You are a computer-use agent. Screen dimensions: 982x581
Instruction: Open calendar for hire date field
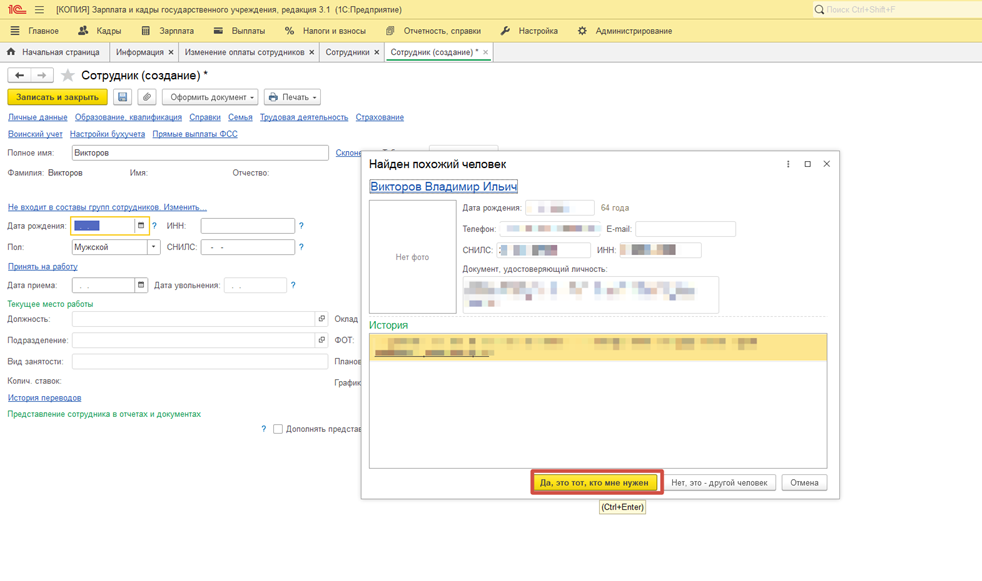tap(141, 285)
